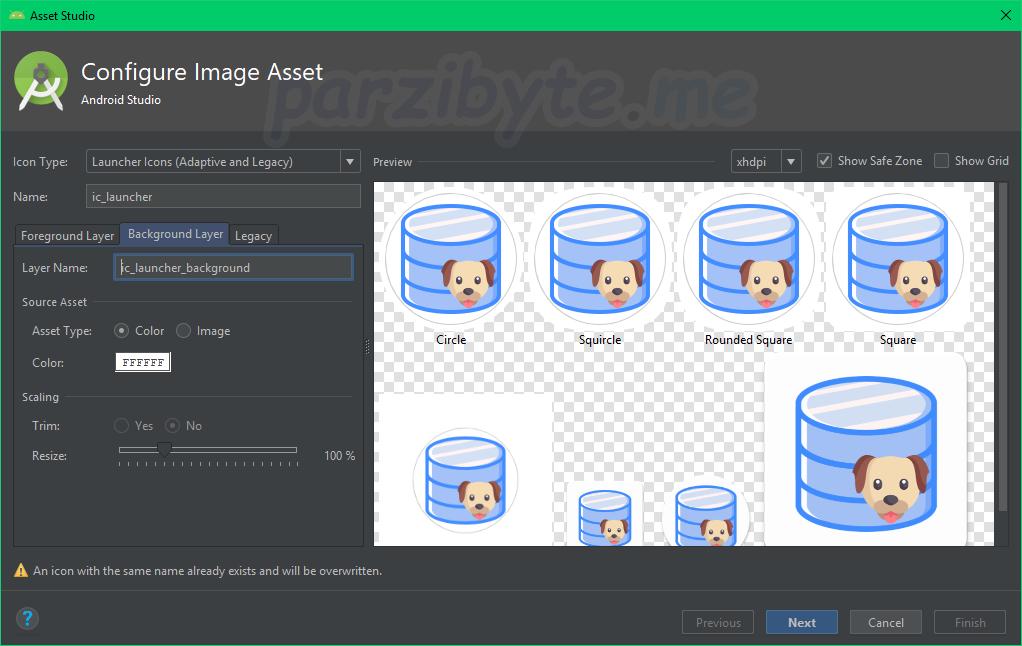1022x646 pixels.
Task: Click the warning triangle icon
Action: pyautogui.click(x=20, y=571)
